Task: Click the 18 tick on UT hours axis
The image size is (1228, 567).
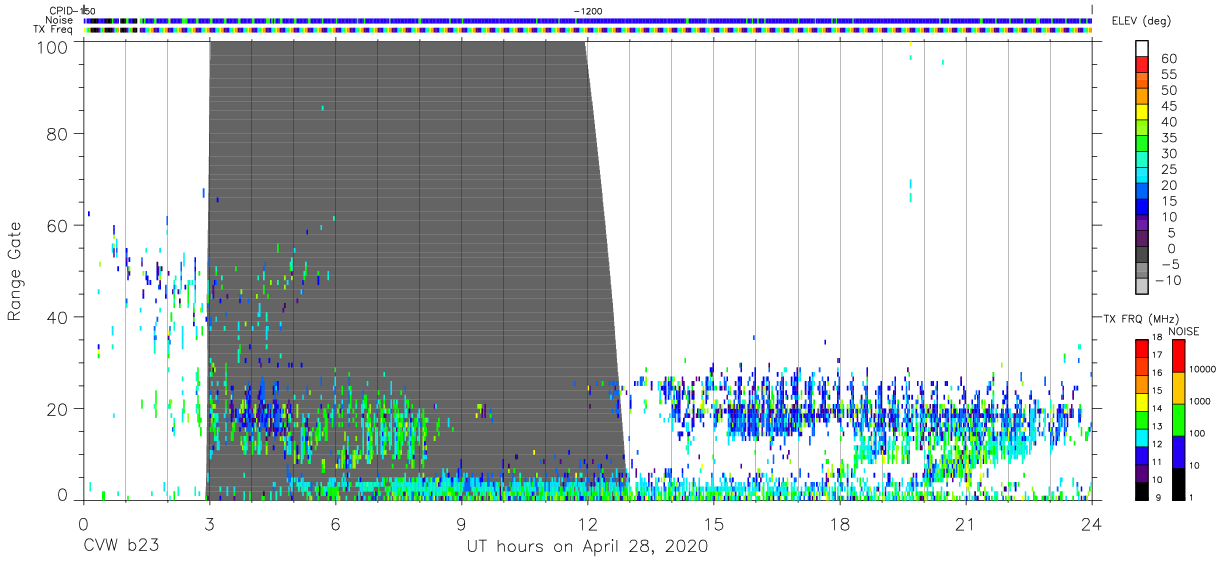Action: tap(840, 523)
